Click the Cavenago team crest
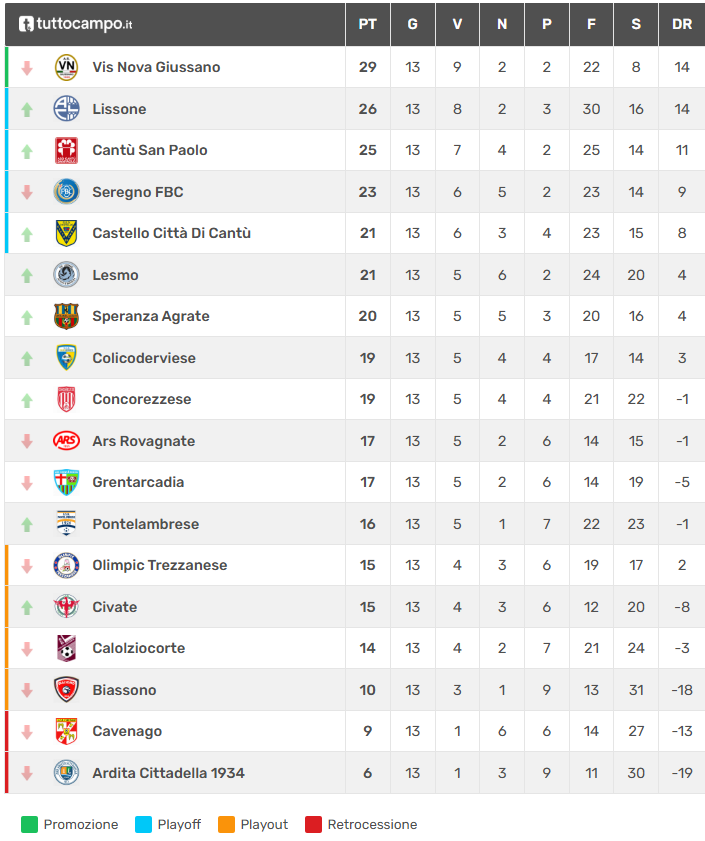The image size is (705, 841). (66, 731)
